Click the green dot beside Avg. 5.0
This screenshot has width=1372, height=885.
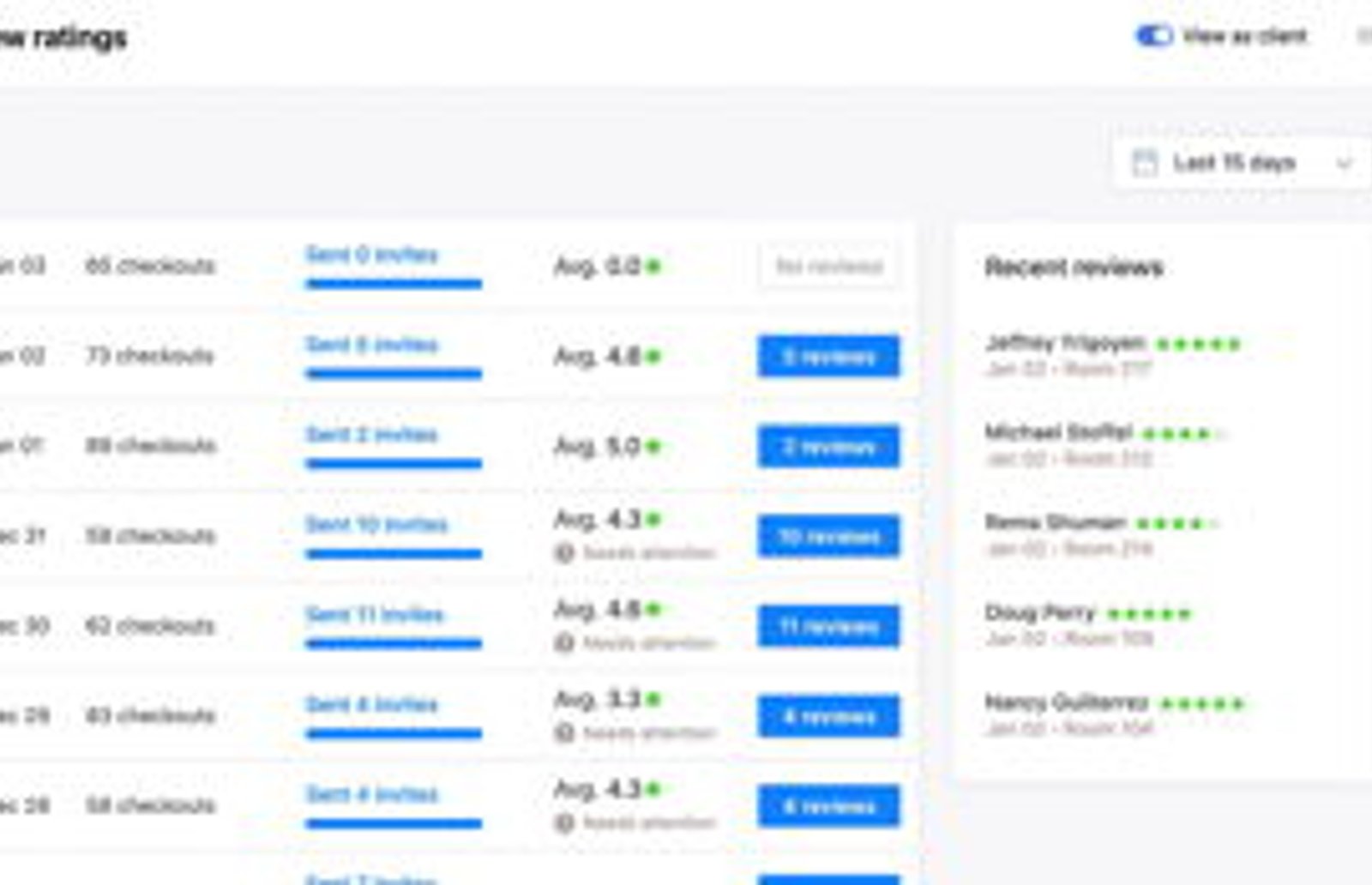pos(653,446)
